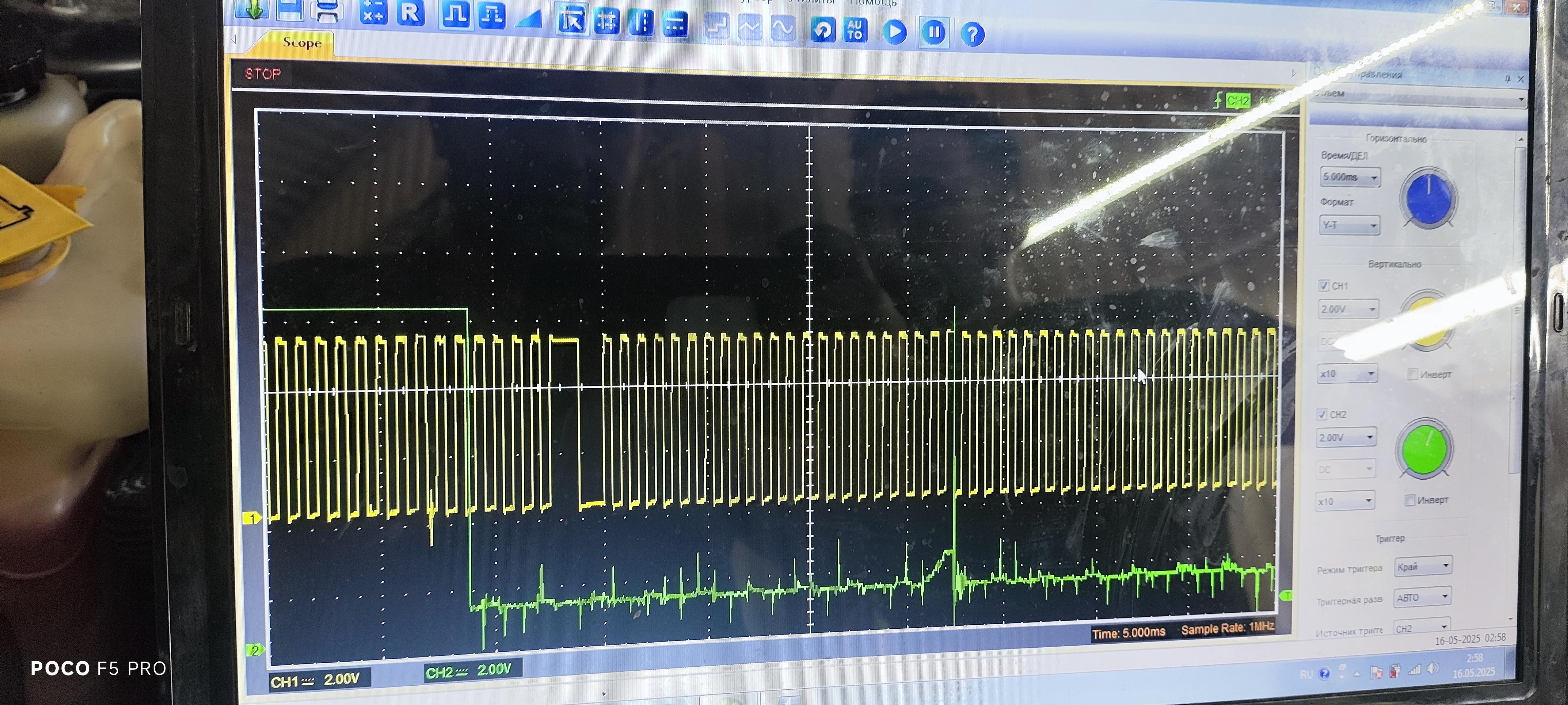Click the greyed step interpolation icon

point(717,26)
